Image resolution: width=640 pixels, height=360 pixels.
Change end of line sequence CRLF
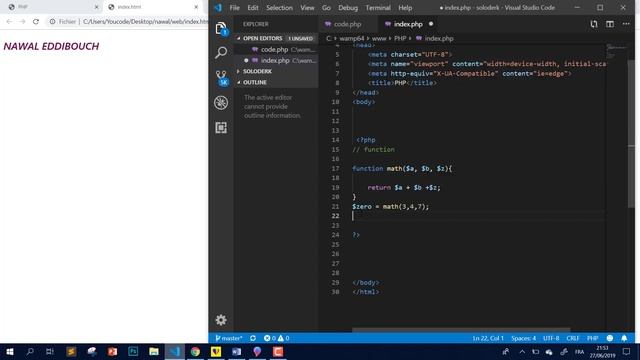(x=573, y=338)
